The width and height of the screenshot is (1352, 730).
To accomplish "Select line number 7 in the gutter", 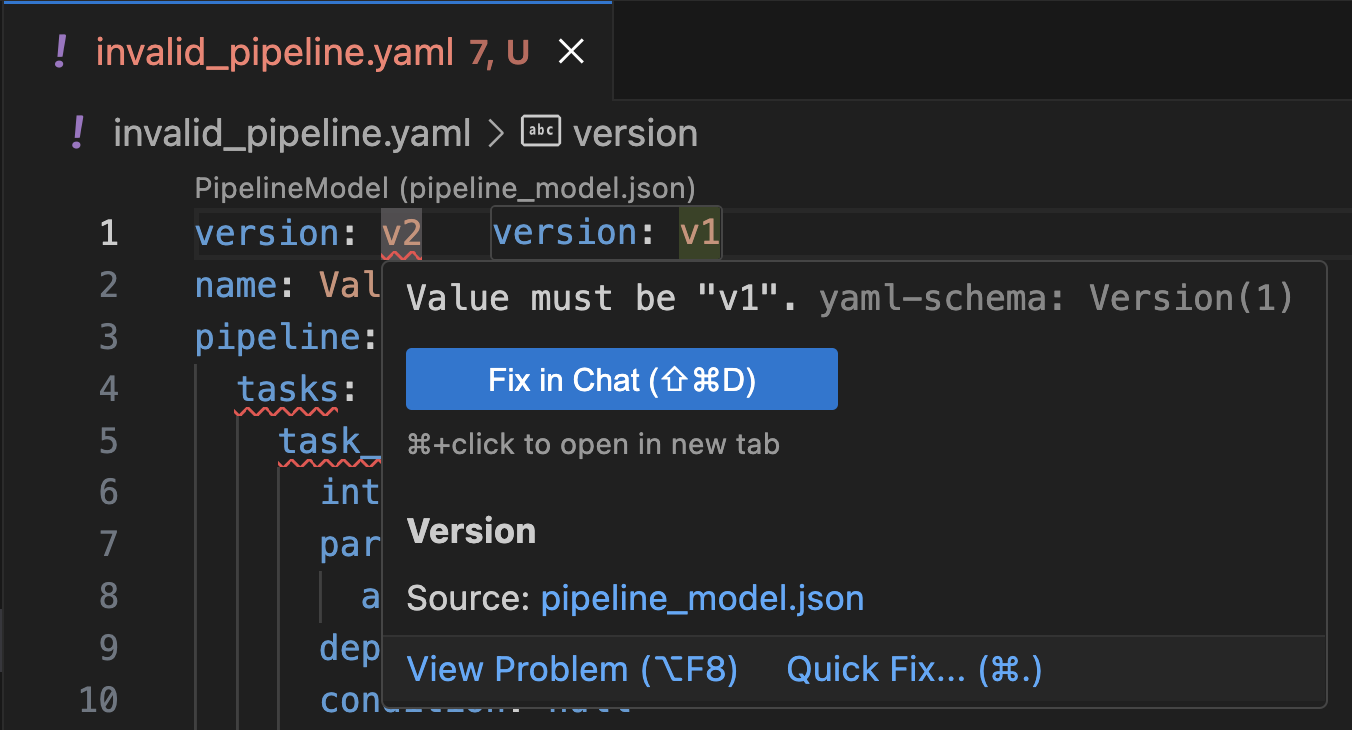I will (108, 544).
